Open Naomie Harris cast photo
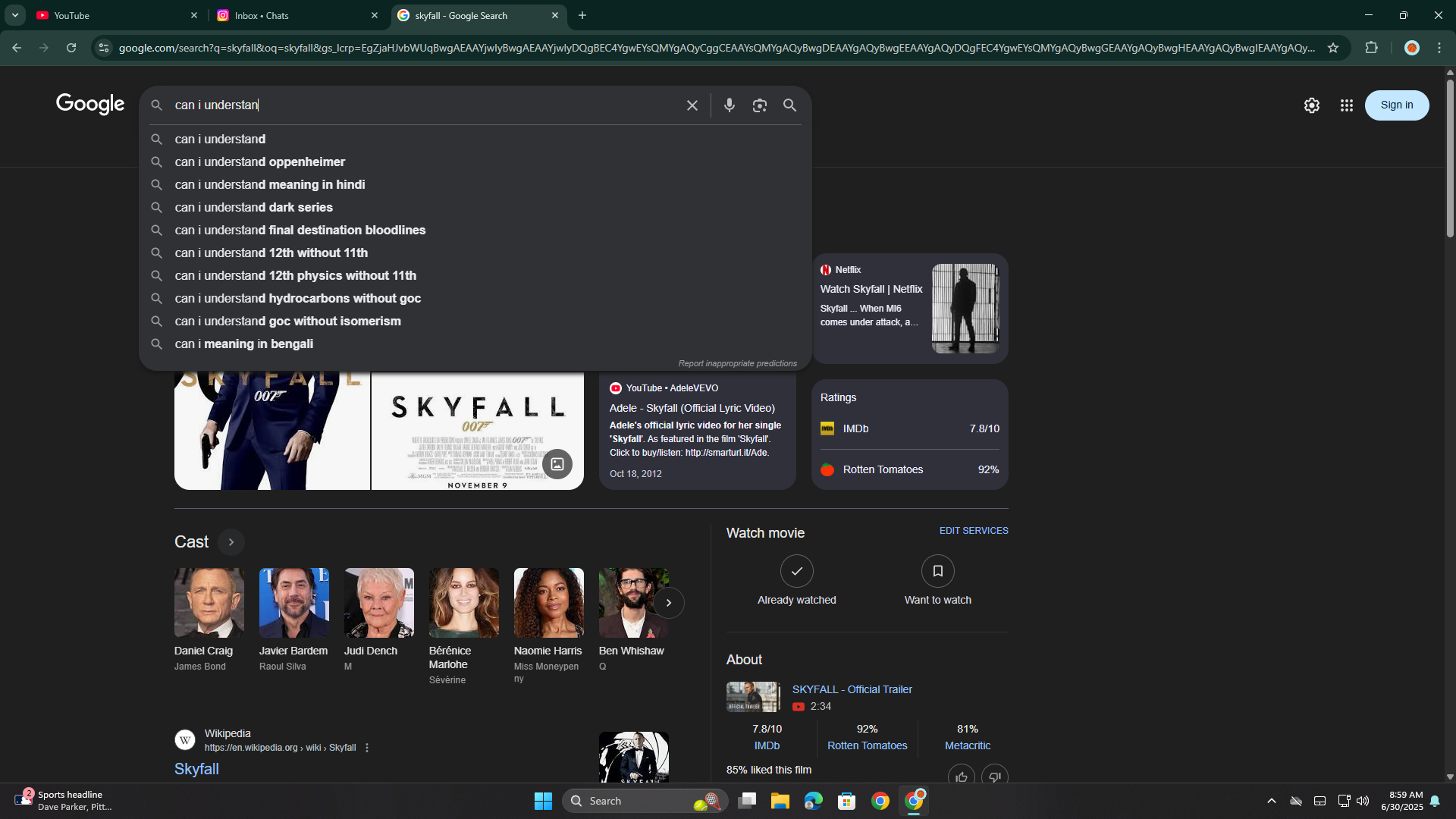 pos(548,603)
